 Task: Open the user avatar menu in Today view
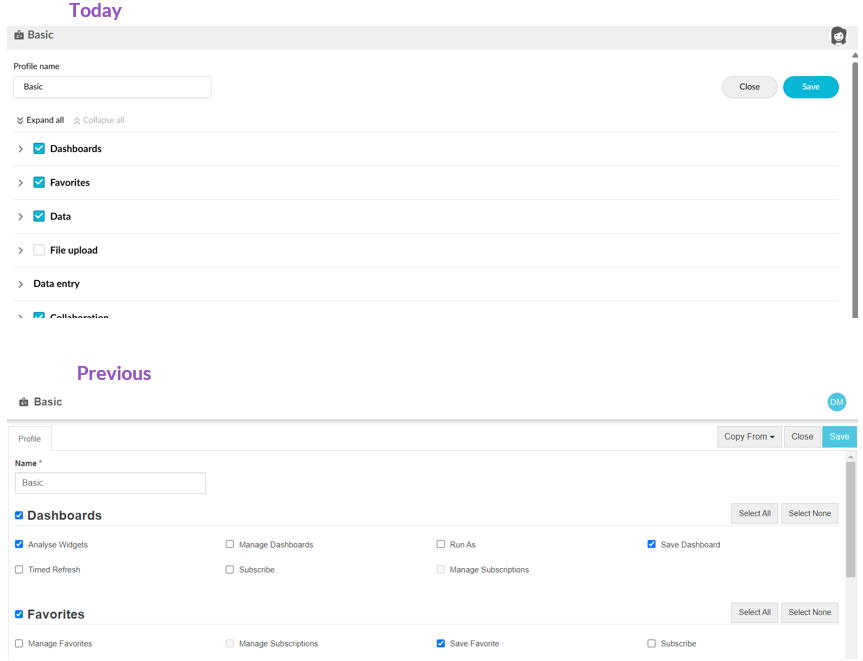[838, 36]
